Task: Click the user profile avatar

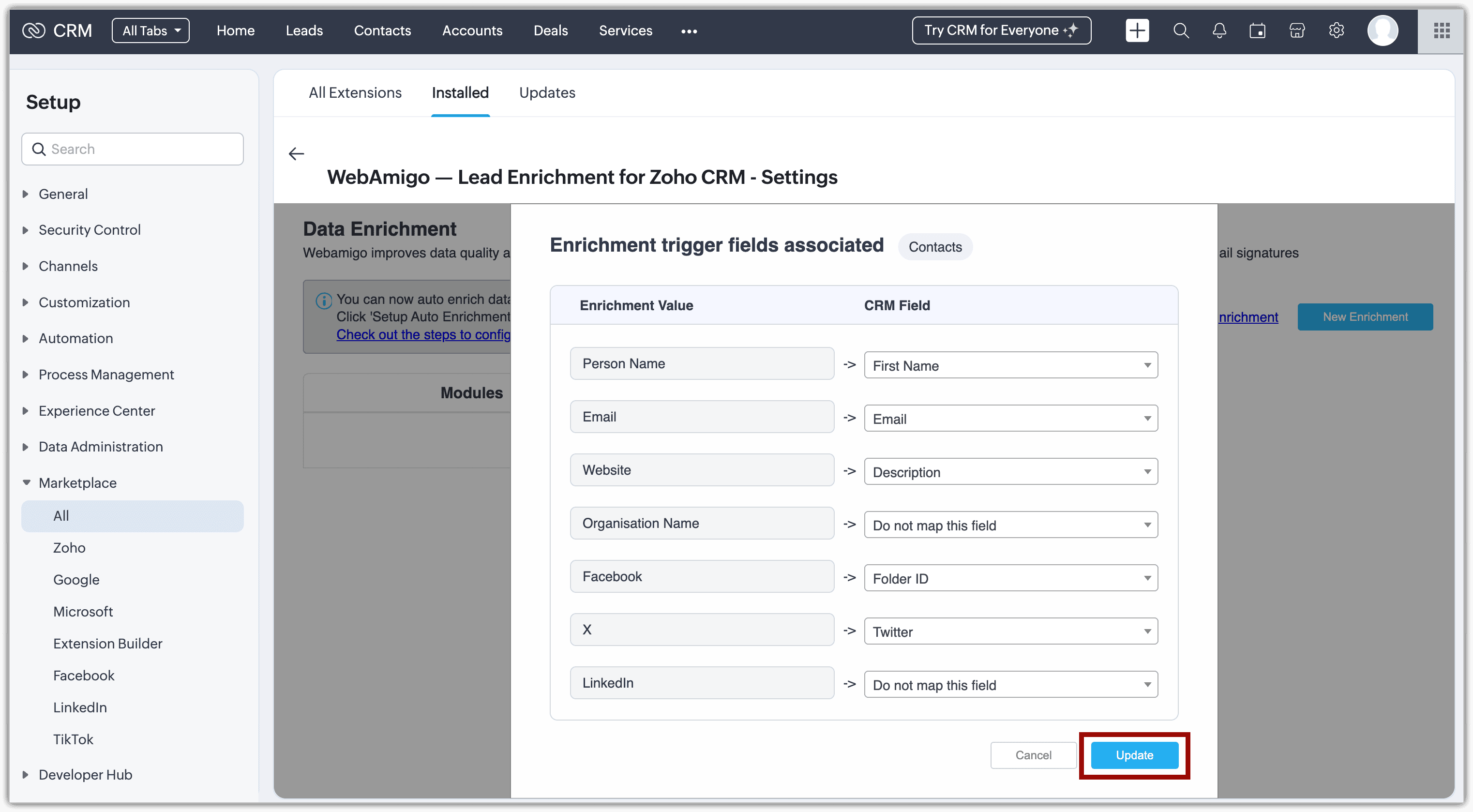Action: (1383, 30)
